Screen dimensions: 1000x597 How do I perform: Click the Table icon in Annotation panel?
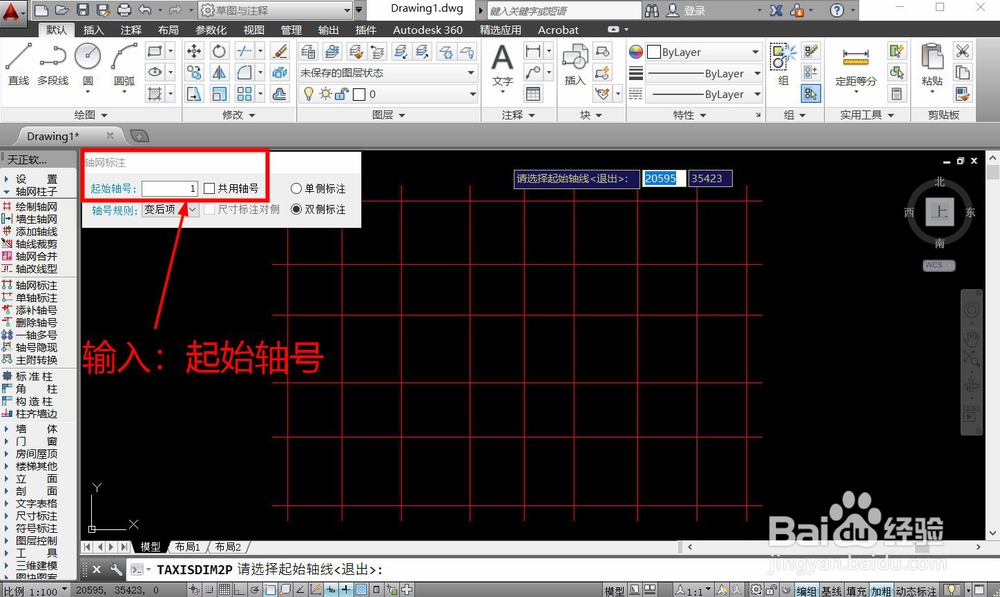(x=533, y=94)
